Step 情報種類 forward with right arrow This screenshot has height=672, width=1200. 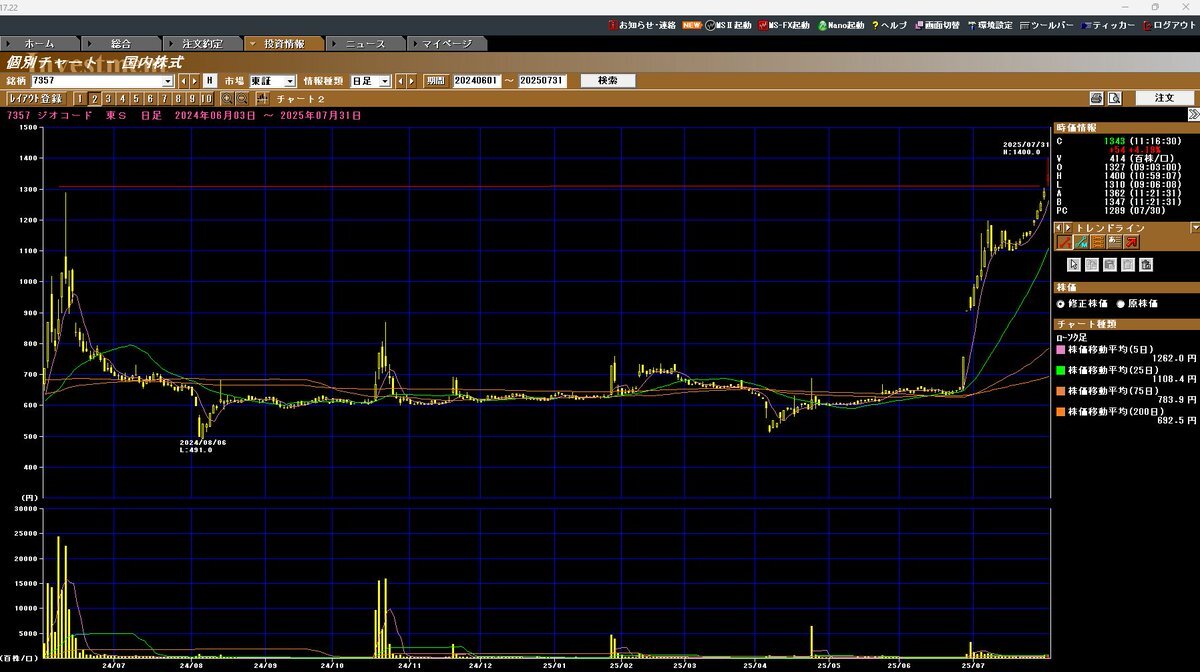click(412, 80)
